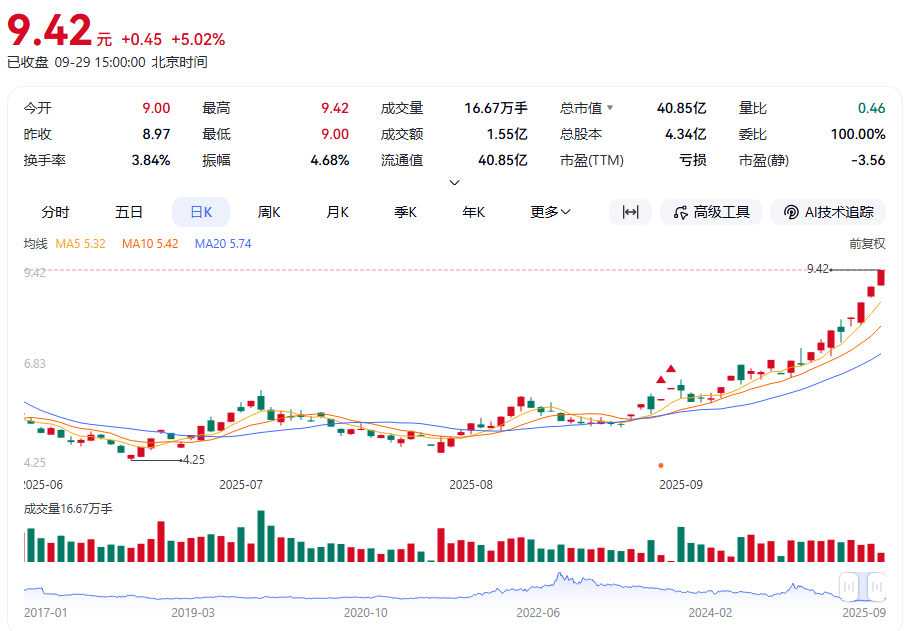Click the orange event dot near 2025-09
This screenshot has height=631, width=910.
coord(661,465)
